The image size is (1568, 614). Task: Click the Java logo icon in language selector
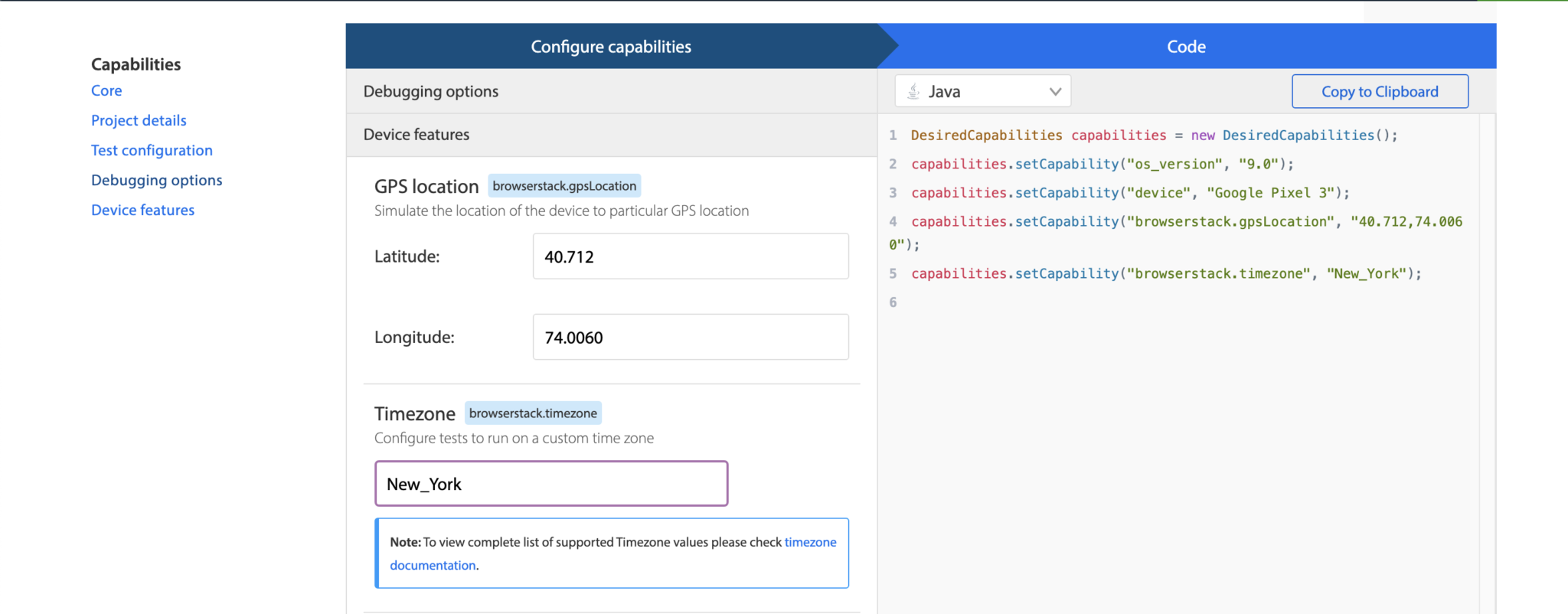click(x=913, y=92)
